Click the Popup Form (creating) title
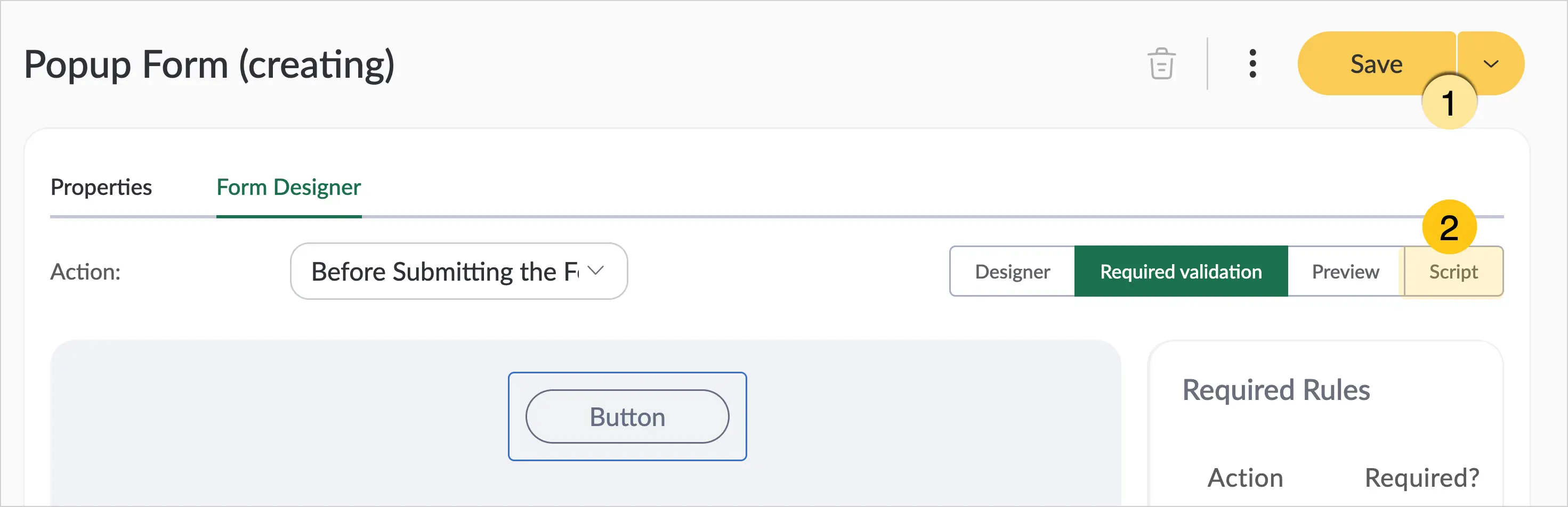Viewport: 1568px width, 507px height. [x=209, y=64]
